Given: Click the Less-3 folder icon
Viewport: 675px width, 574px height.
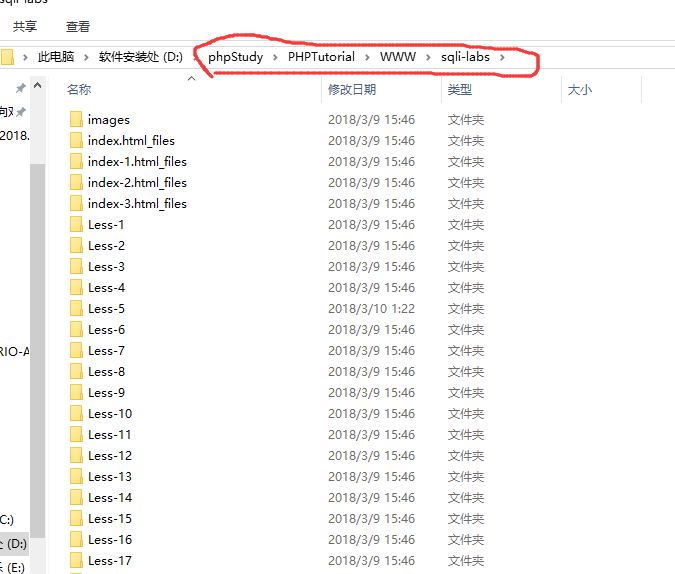Looking at the screenshot, I should 76,267.
